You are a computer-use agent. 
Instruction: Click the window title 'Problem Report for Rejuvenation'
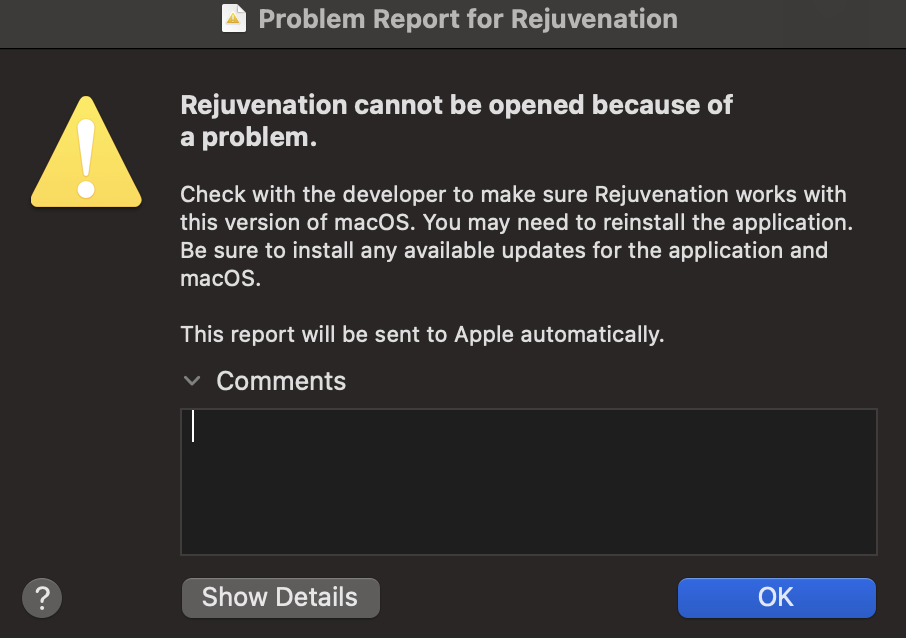click(x=468, y=18)
